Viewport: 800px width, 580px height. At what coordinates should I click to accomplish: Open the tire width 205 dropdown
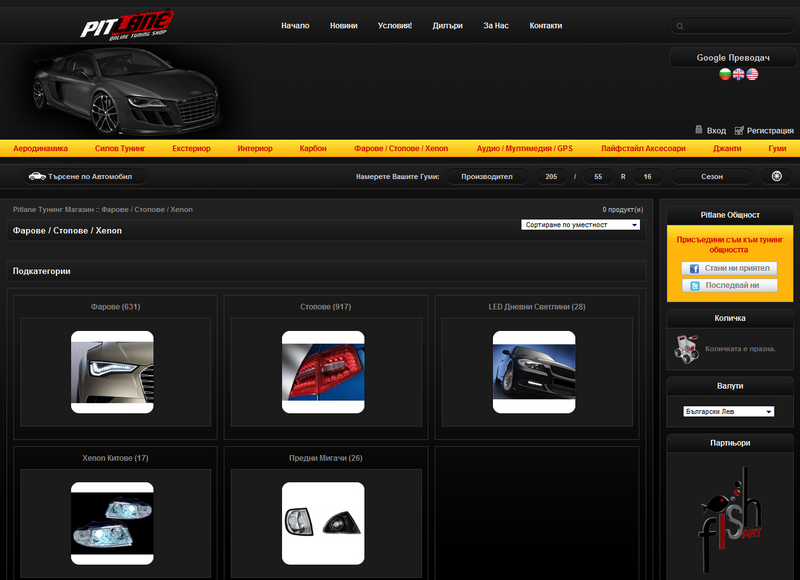point(551,176)
